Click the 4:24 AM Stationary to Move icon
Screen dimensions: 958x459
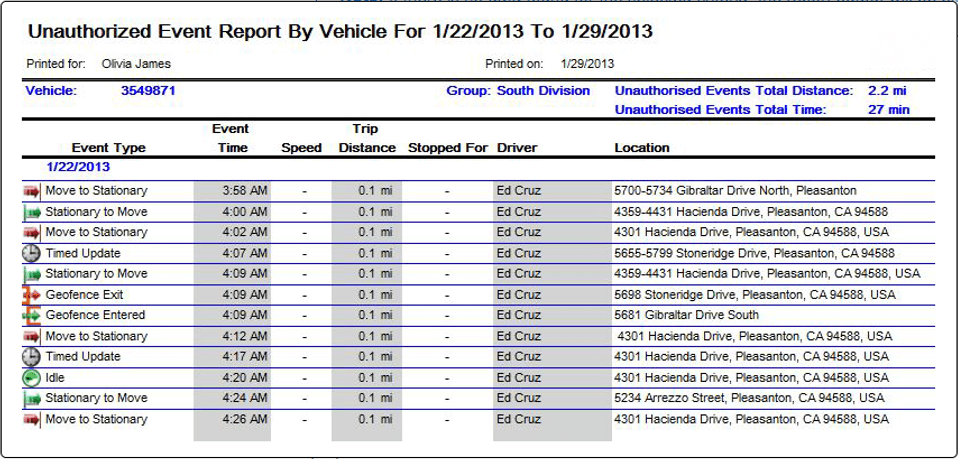32,398
